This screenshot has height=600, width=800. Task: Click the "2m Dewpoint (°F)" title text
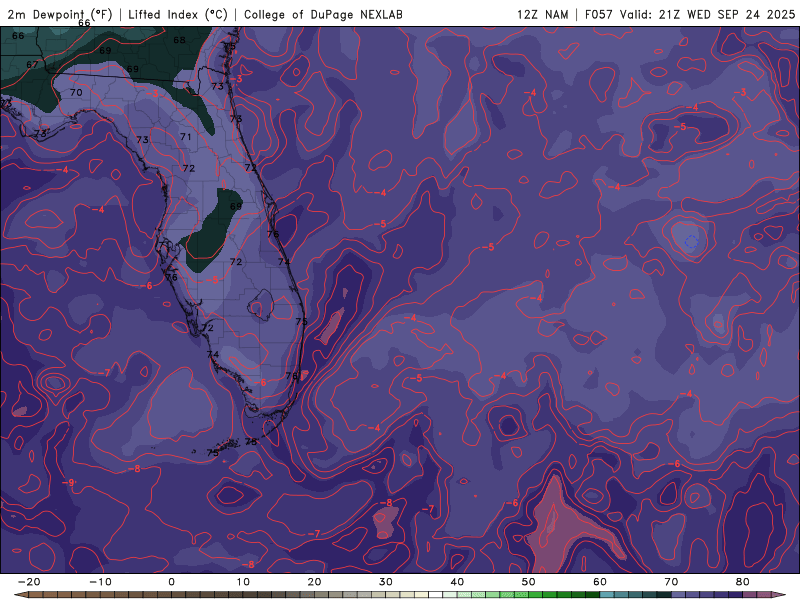click(x=60, y=14)
